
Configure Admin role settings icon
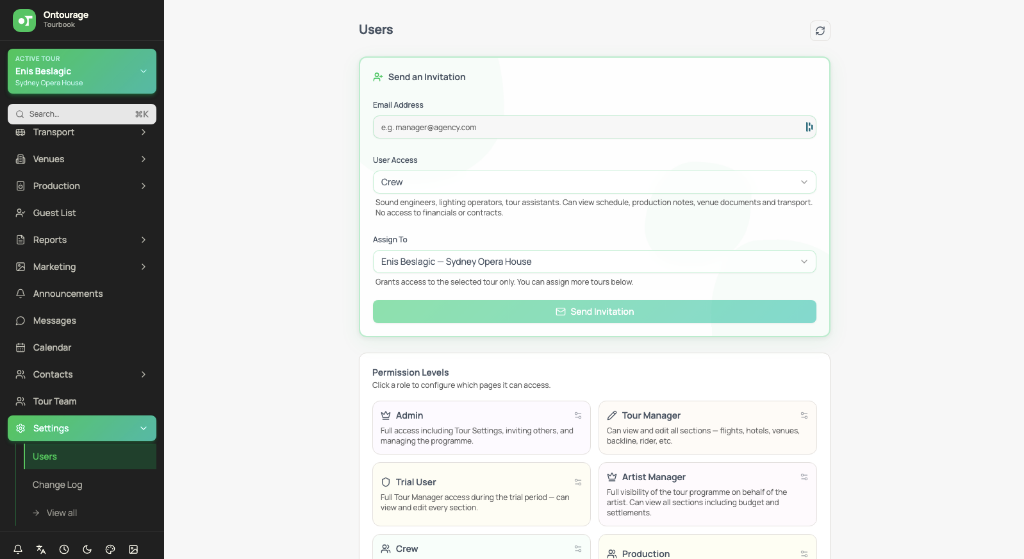(x=578, y=415)
